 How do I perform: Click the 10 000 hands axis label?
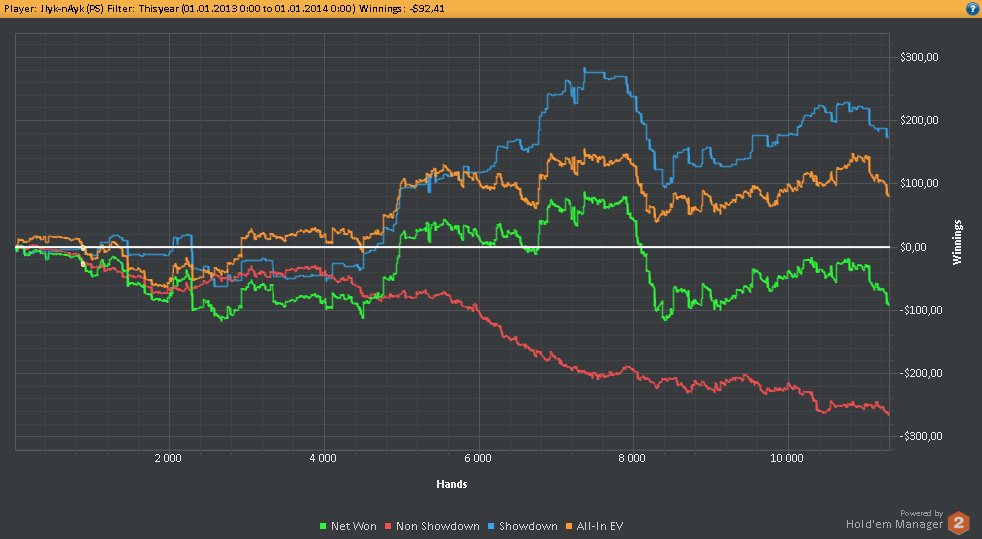tap(786, 458)
